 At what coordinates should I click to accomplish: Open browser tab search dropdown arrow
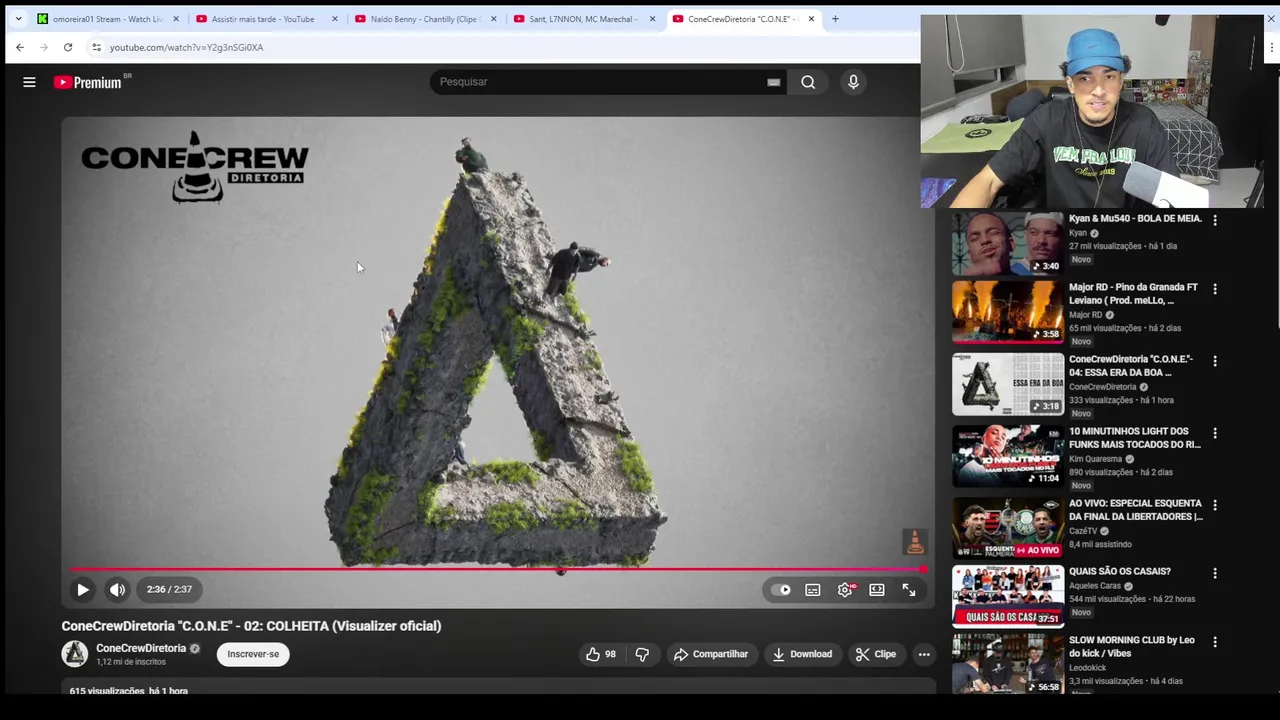[x=18, y=19]
